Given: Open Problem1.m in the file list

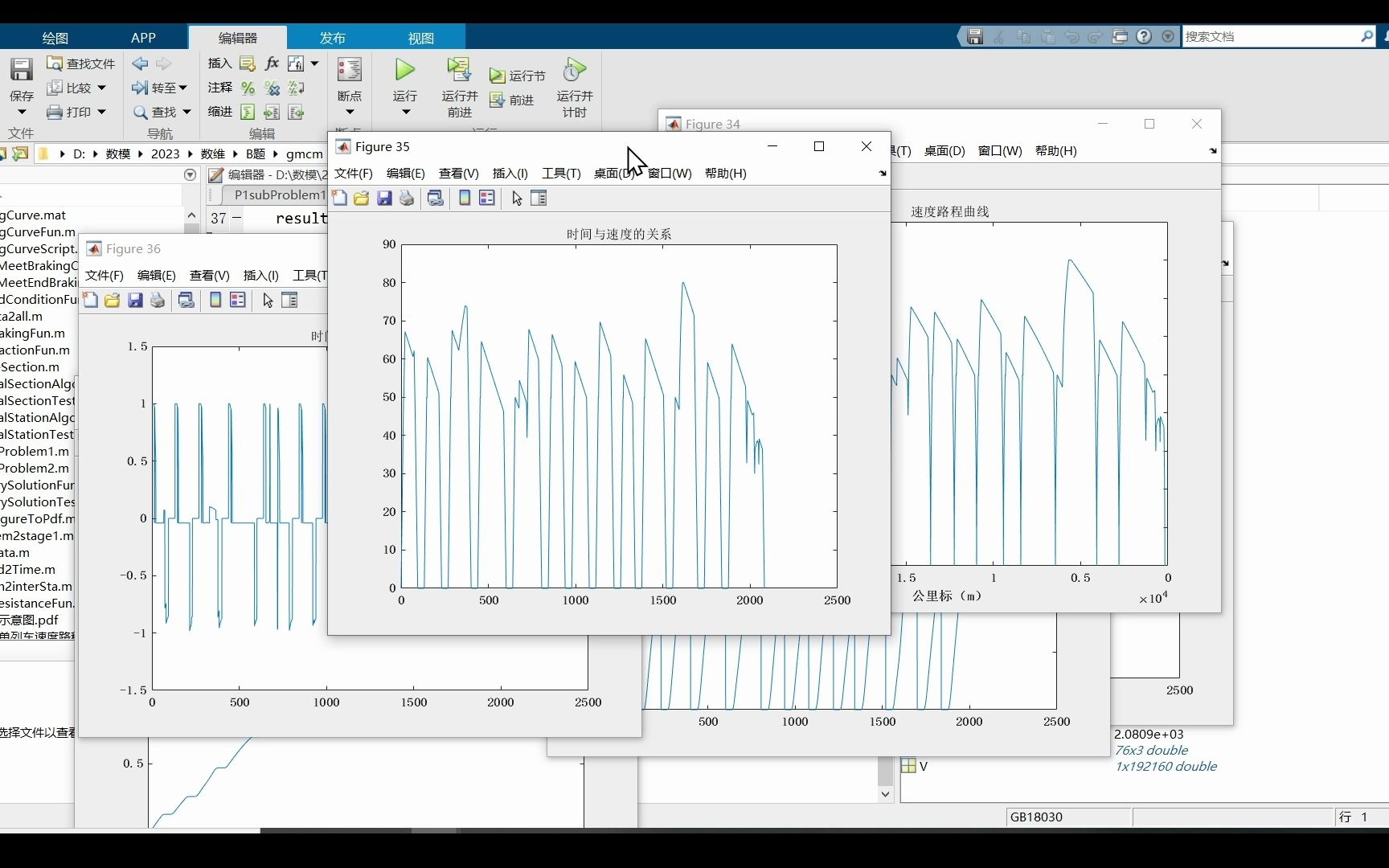Looking at the screenshot, I should pyautogui.click(x=35, y=451).
